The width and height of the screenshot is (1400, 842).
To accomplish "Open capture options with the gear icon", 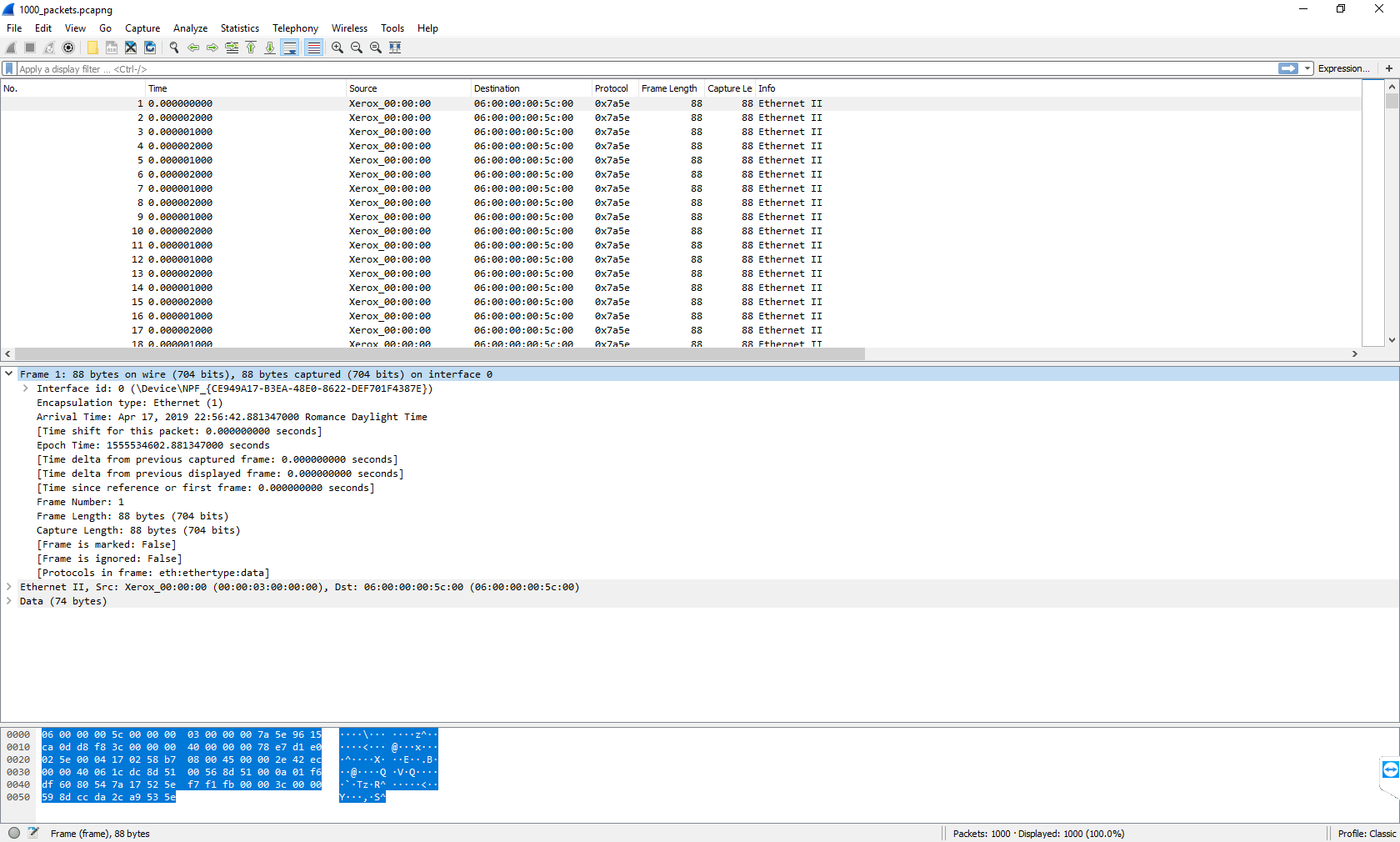I will tap(68, 48).
